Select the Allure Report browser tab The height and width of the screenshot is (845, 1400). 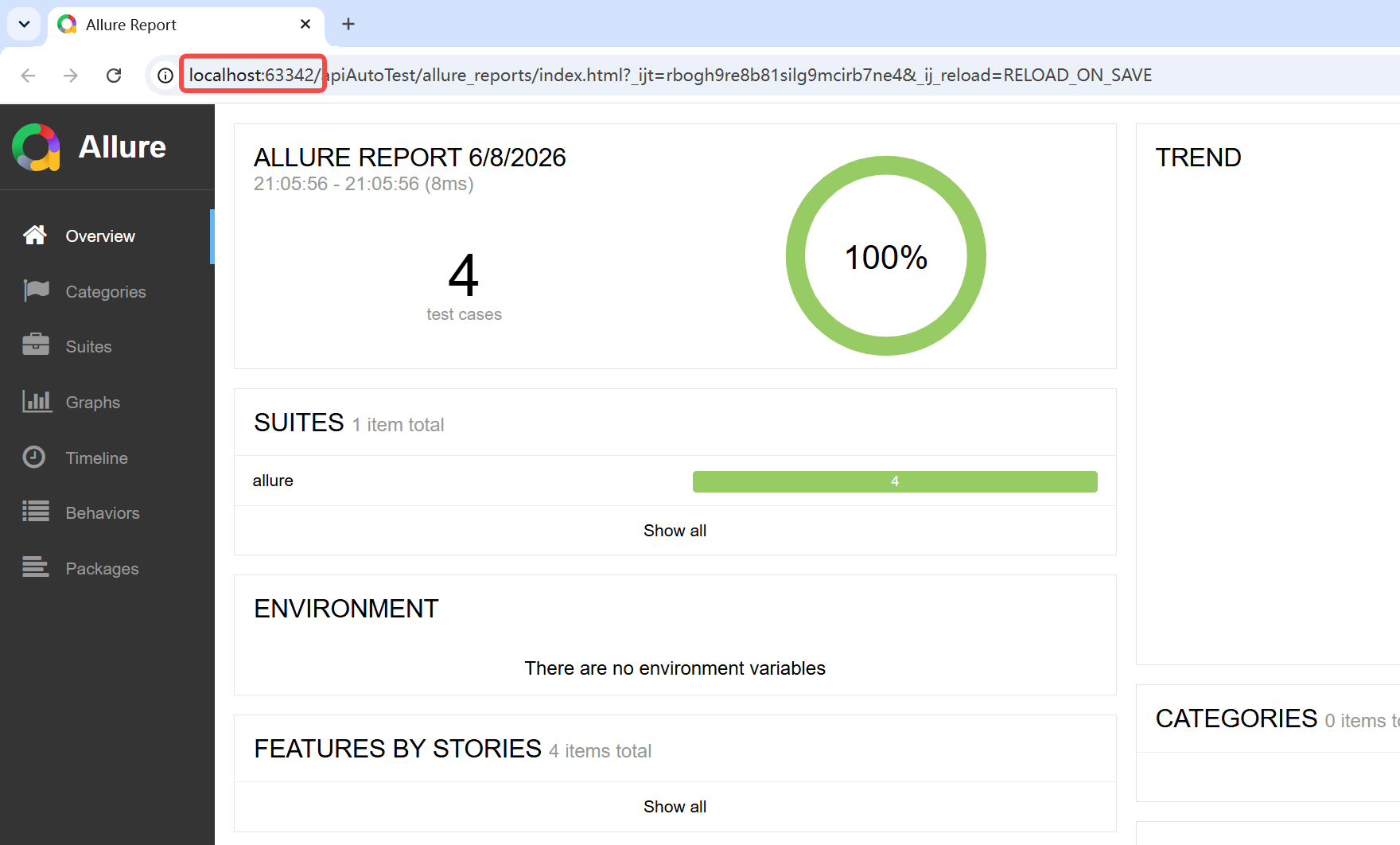point(186,25)
